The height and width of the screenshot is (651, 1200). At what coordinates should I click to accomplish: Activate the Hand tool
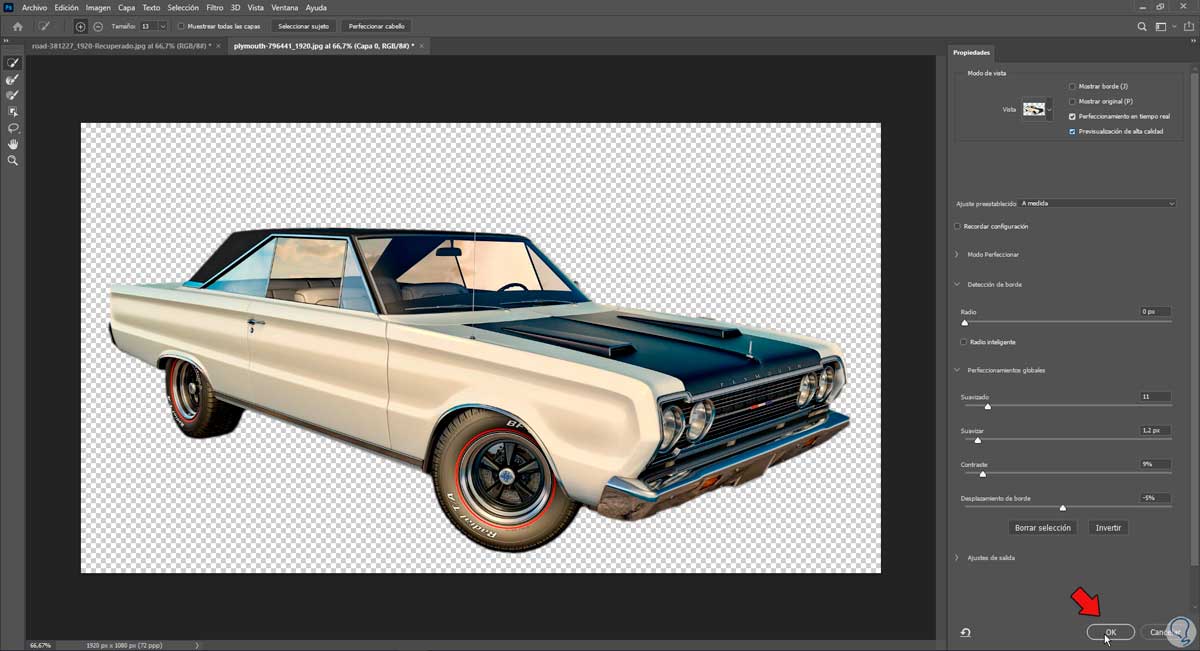pyautogui.click(x=13, y=144)
